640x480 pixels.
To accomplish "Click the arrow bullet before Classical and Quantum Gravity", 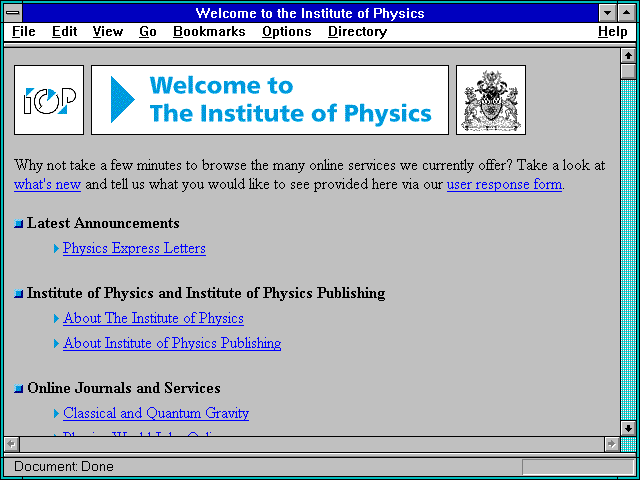I will 56,414.
